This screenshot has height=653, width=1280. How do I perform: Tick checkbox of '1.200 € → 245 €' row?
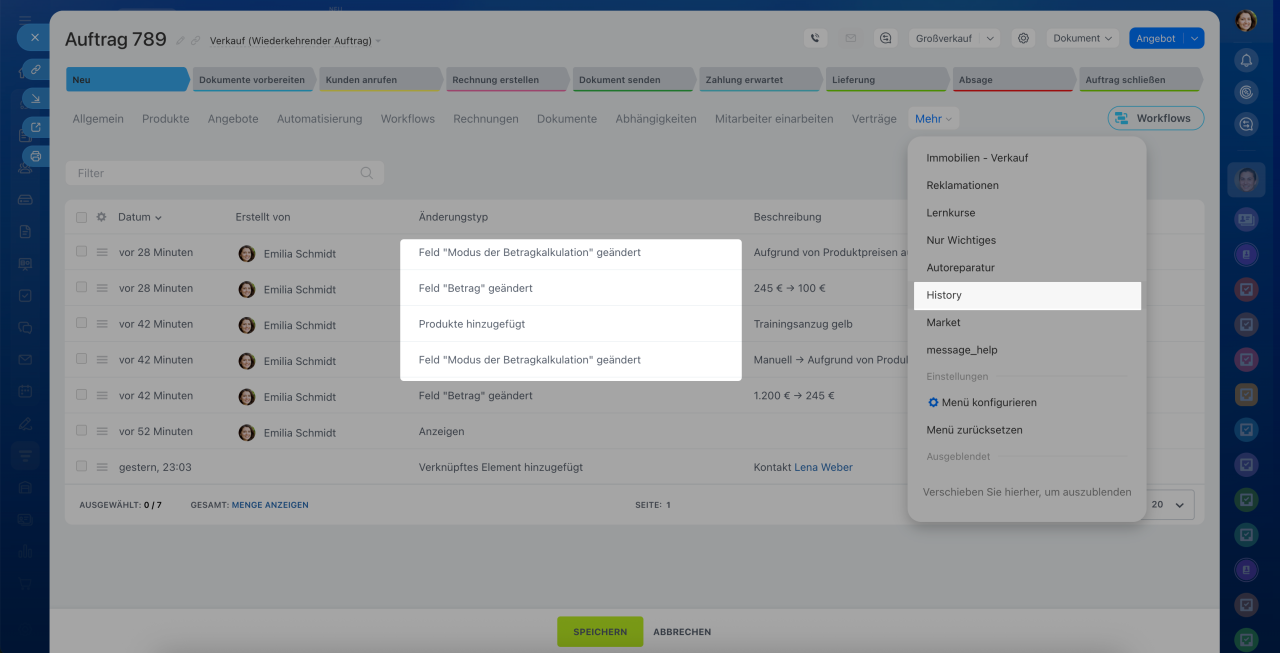click(82, 396)
